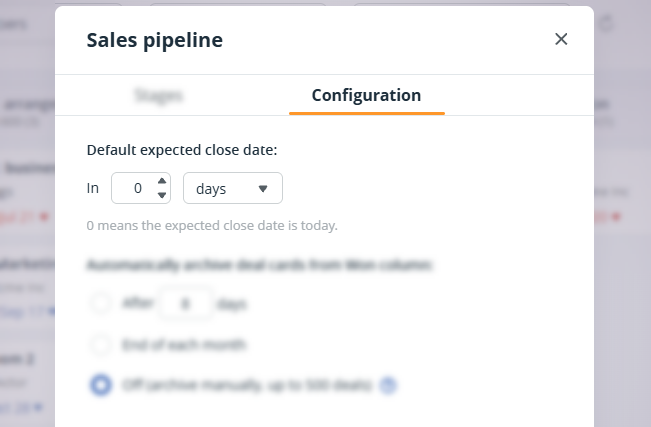
Task: Select the "After N days" archive radio
Action: click(x=101, y=303)
